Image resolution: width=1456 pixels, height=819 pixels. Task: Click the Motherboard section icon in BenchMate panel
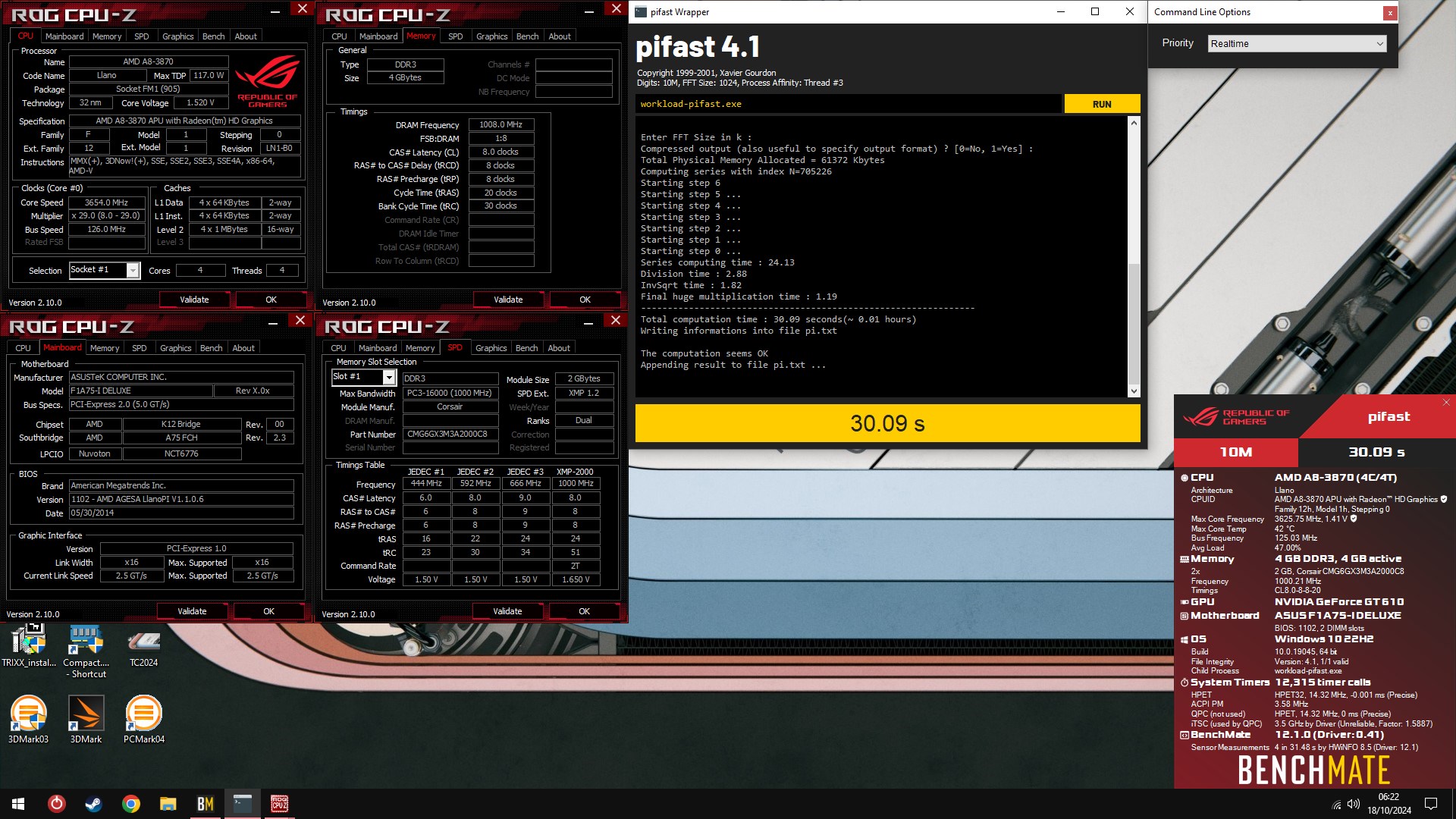(1185, 616)
